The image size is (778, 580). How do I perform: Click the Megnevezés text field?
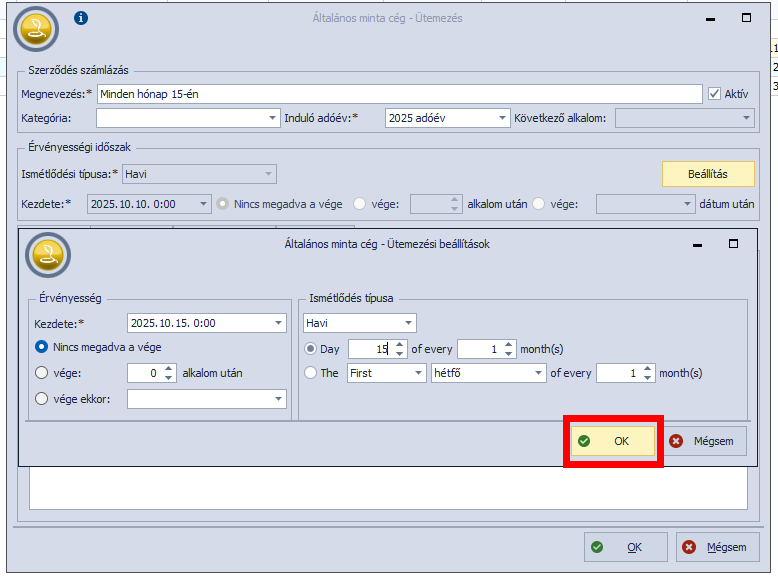[398, 94]
